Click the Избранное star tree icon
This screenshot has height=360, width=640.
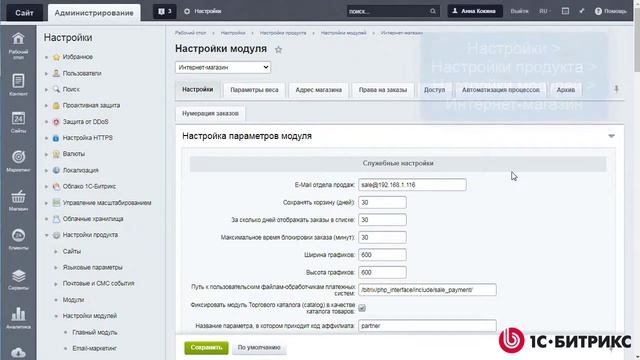(x=56, y=57)
